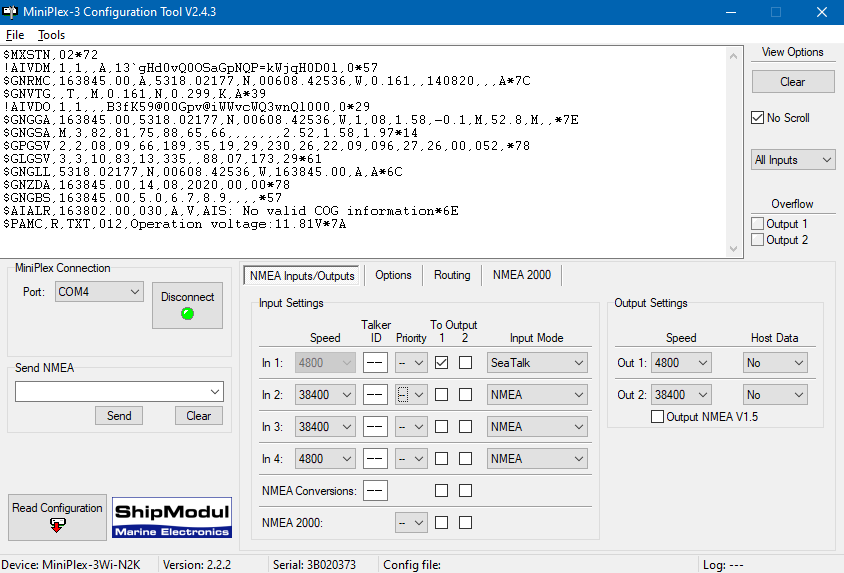
Task: Enable NMEA 2000 To Output 1
Action: 441,522
